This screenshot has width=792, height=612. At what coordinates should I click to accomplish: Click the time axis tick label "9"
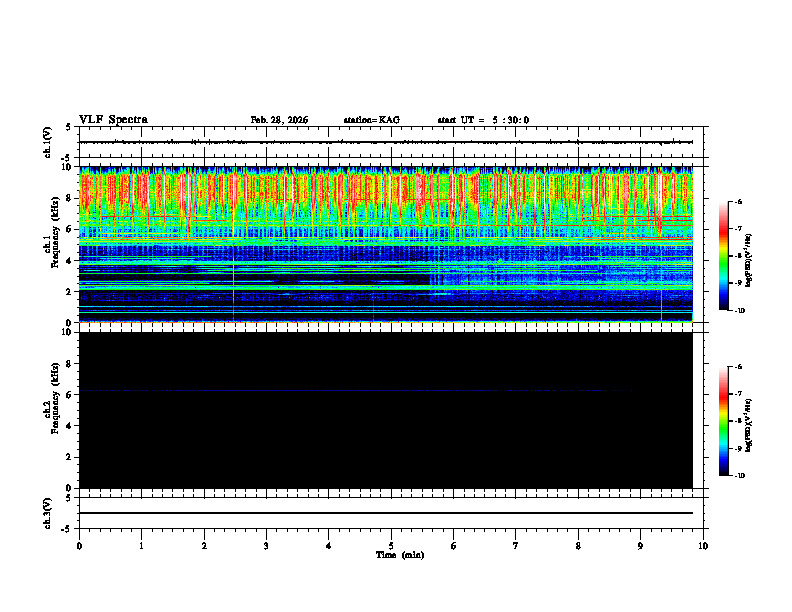(640, 546)
